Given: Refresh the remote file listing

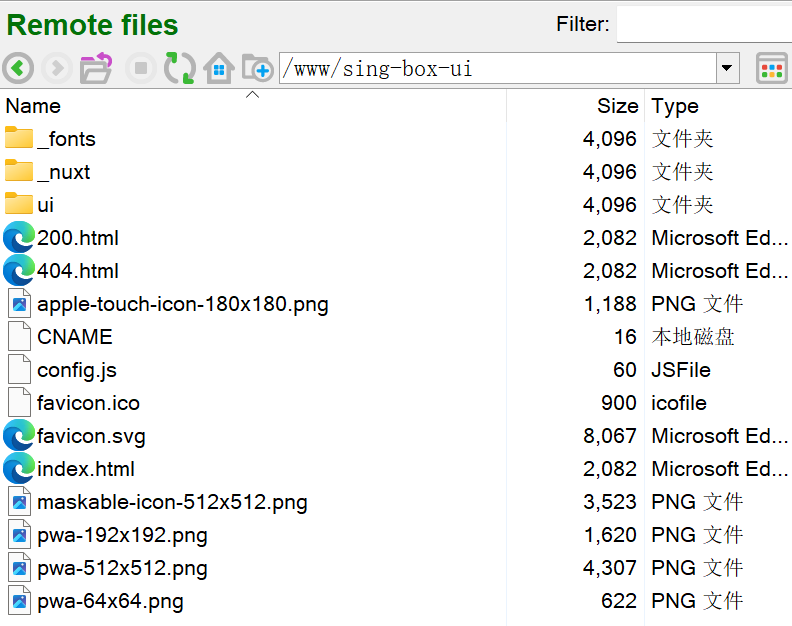Looking at the screenshot, I should coord(180,68).
